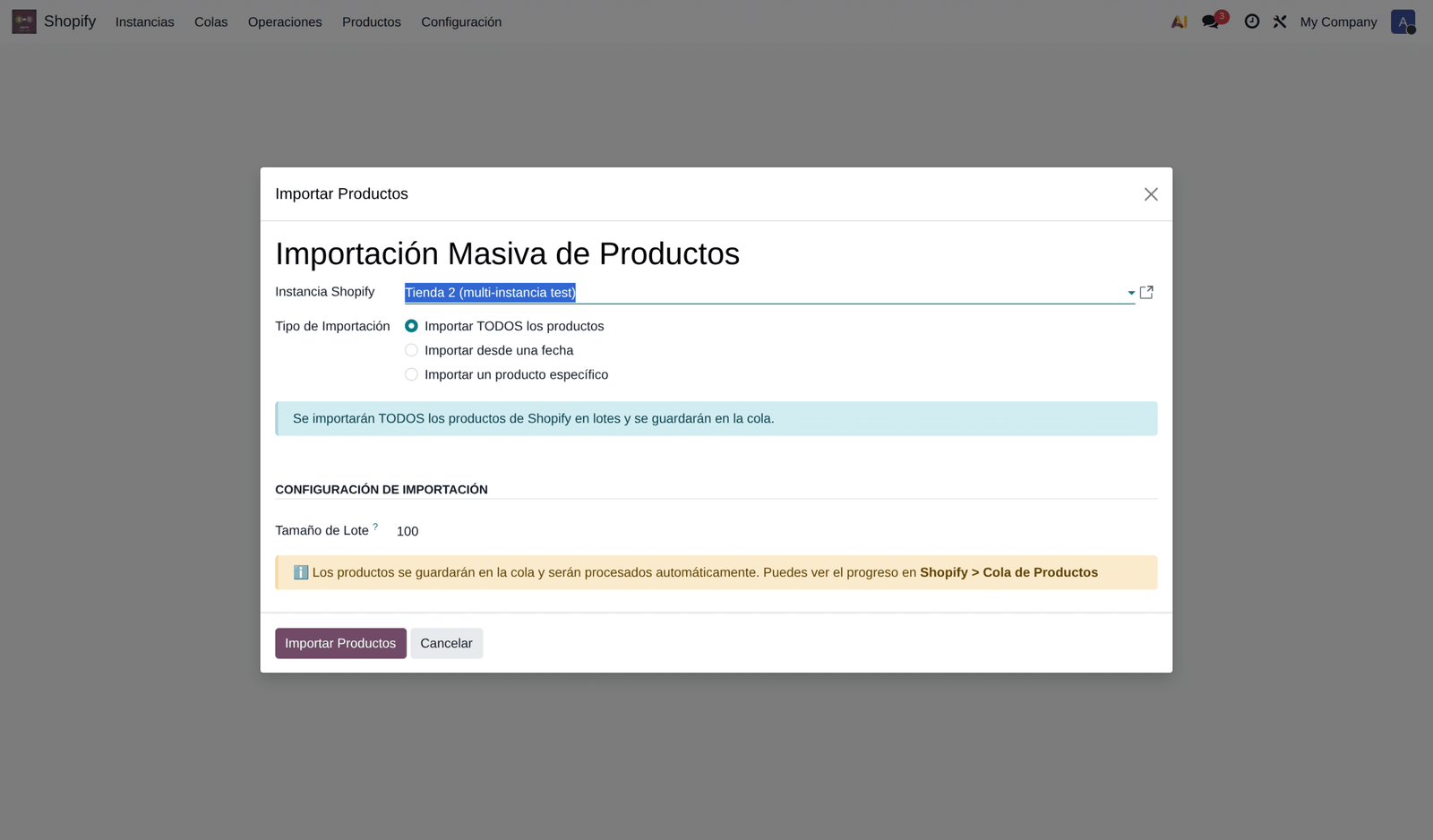Close the Importar Productos dialog
The height and width of the screenshot is (840, 1433).
(x=1151, y=194)
